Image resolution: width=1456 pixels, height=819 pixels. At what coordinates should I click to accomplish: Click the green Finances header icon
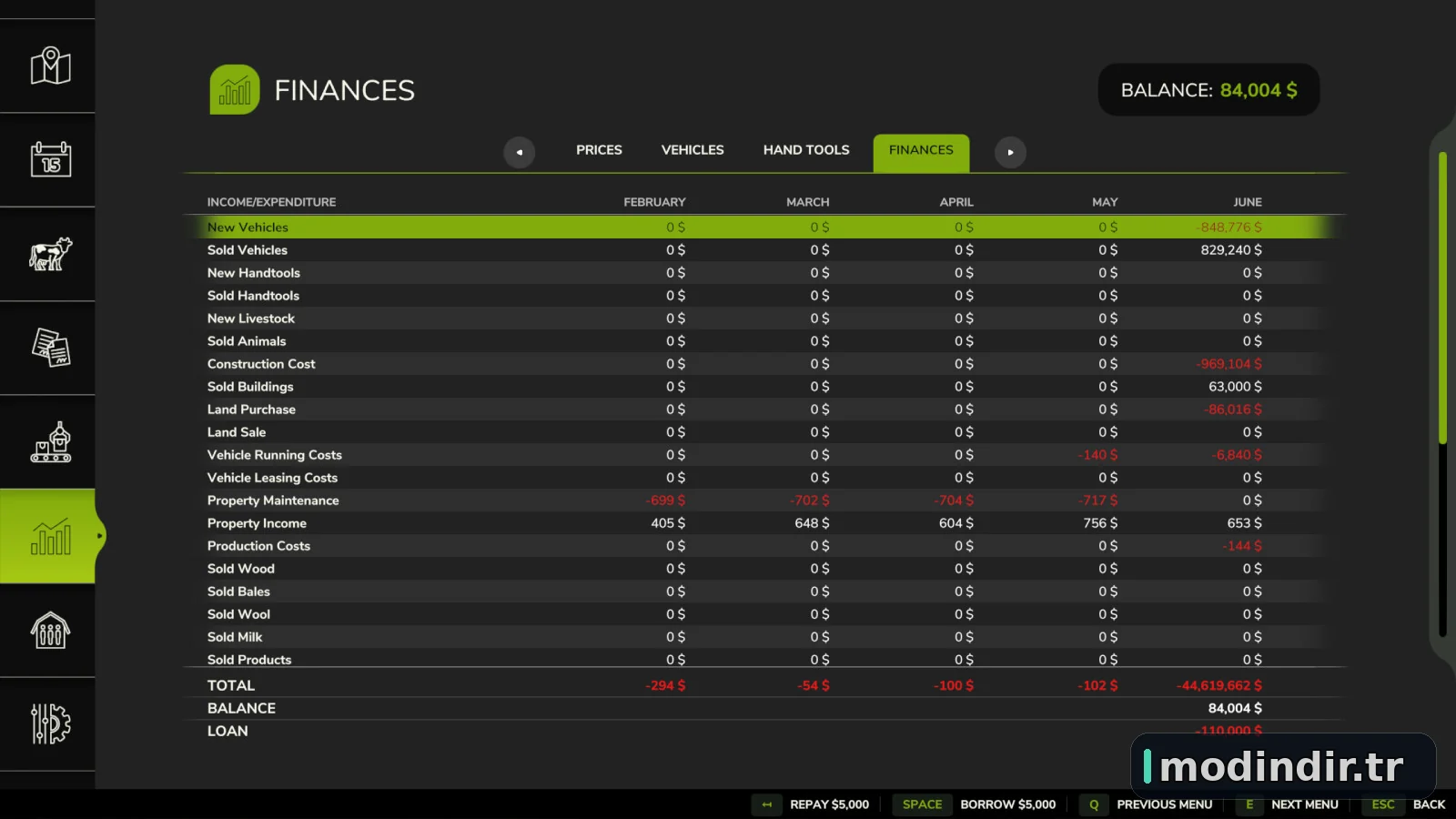(235, 89)
